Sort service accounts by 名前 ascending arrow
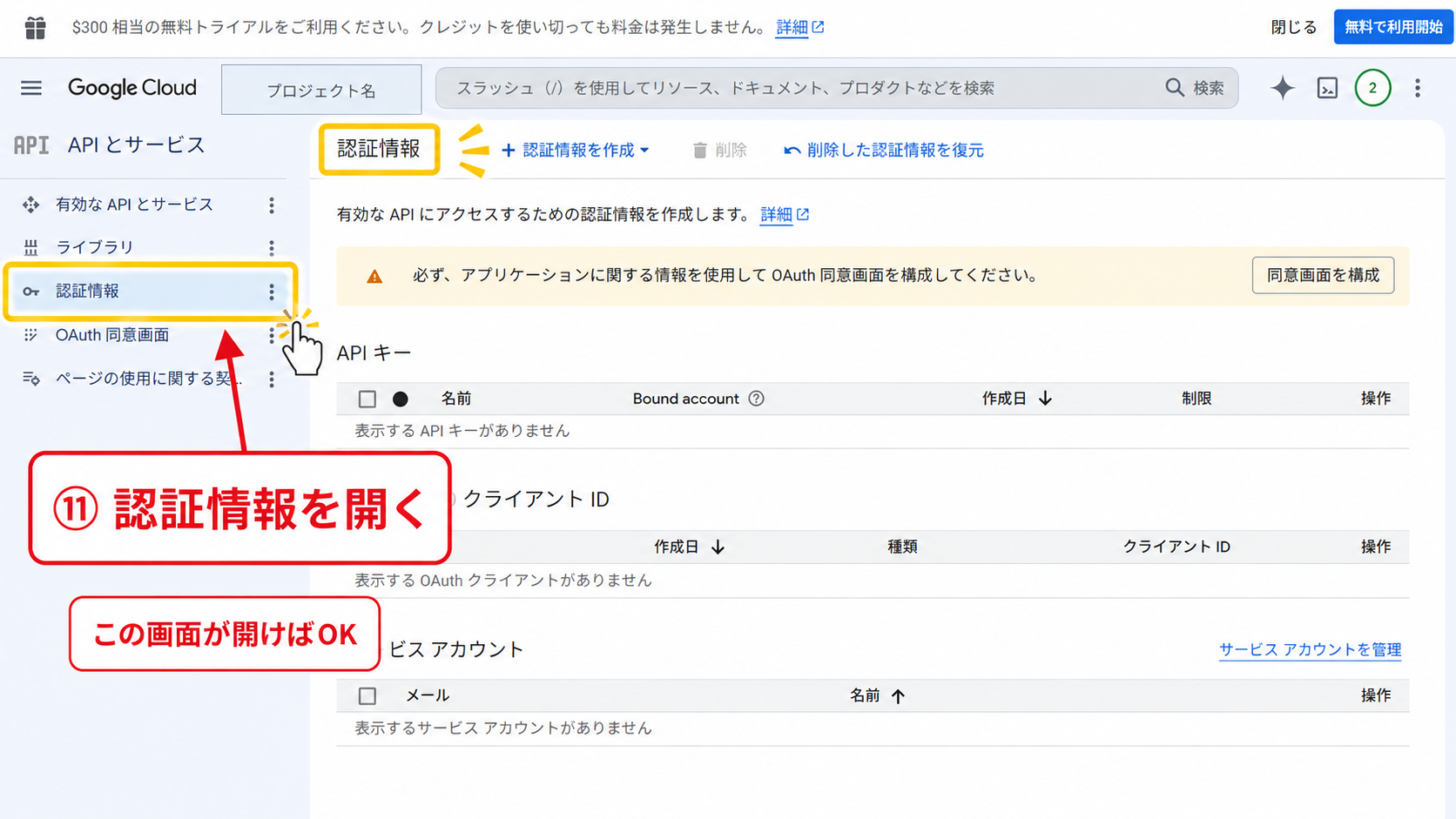The image size is (1456, 819). point(898,696)
